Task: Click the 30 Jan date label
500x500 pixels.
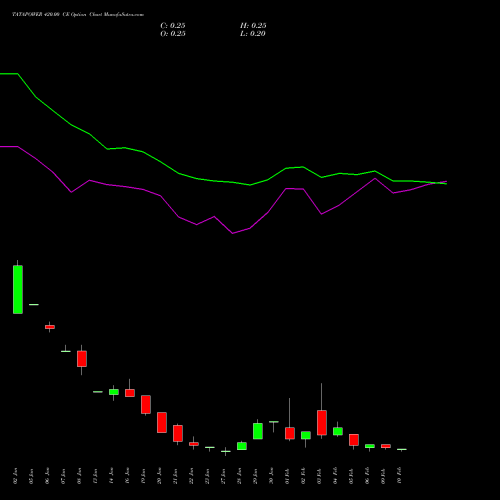Action: [x=271, y=476]
